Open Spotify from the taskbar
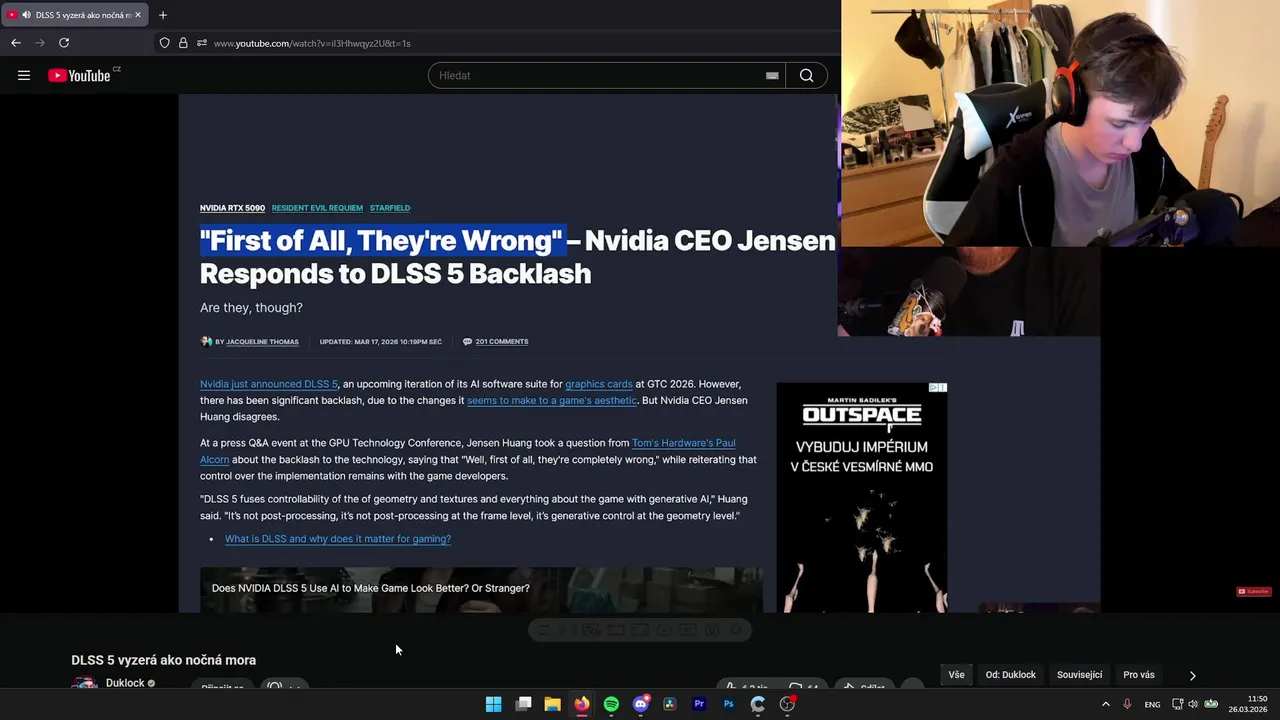Screen dimensions: 1280x720 tap(611, 704)
